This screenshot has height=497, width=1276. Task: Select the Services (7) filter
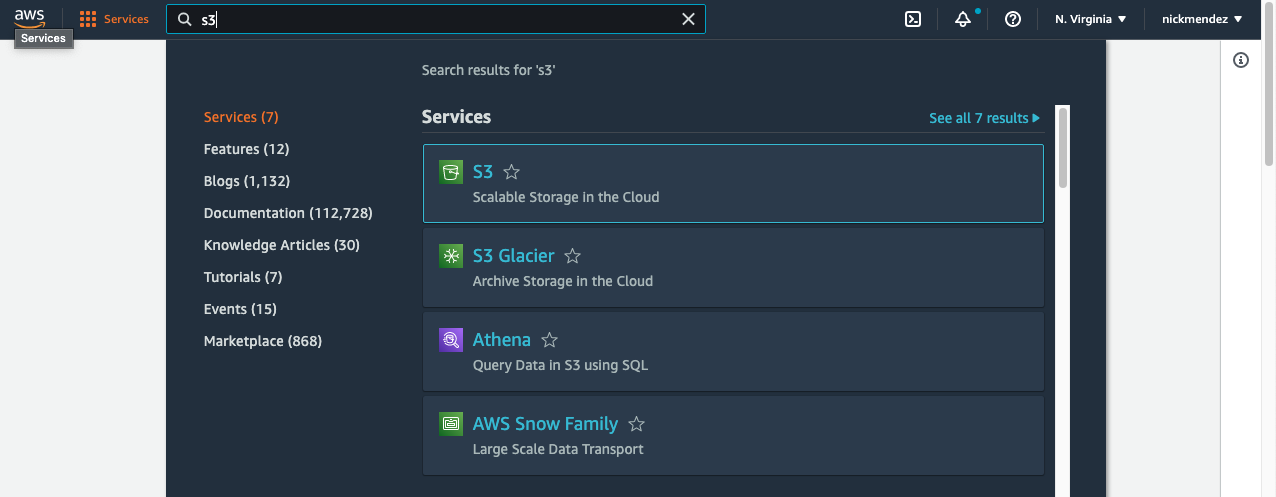(x=241, y=117)
